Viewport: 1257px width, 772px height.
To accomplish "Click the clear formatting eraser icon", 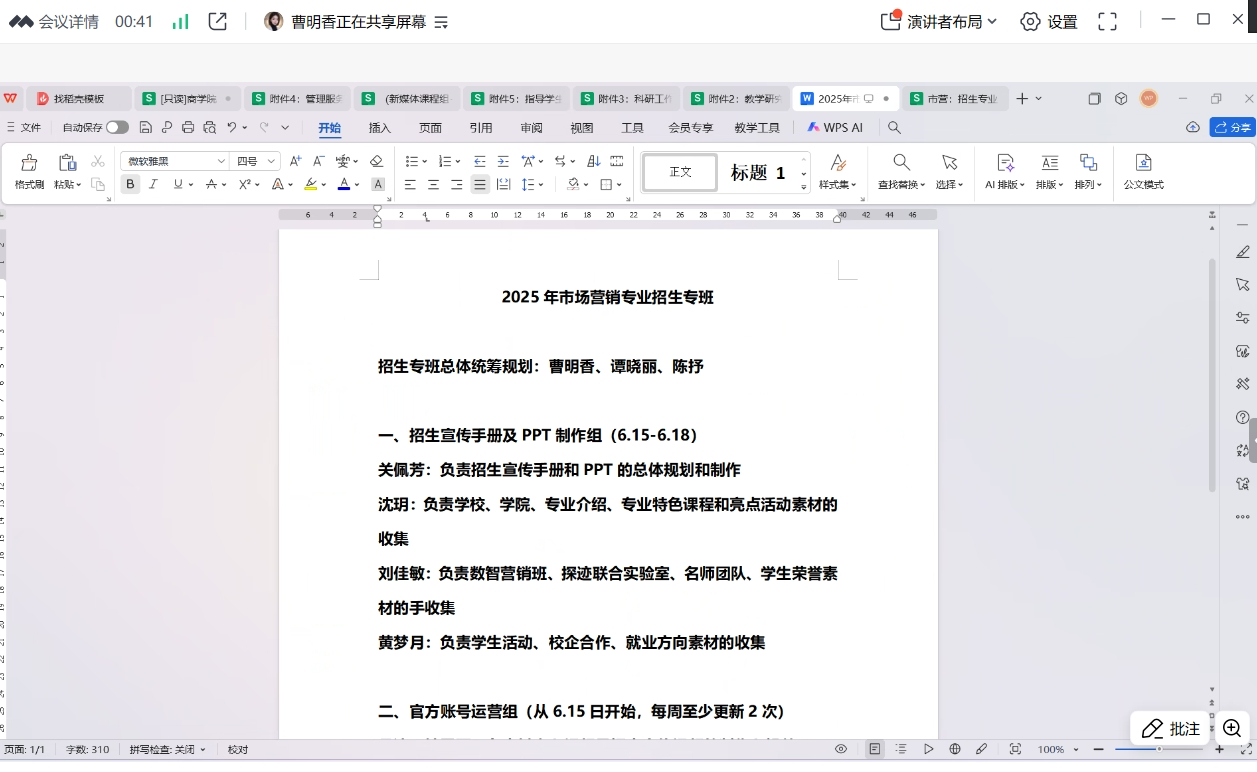I will [376, 161].
